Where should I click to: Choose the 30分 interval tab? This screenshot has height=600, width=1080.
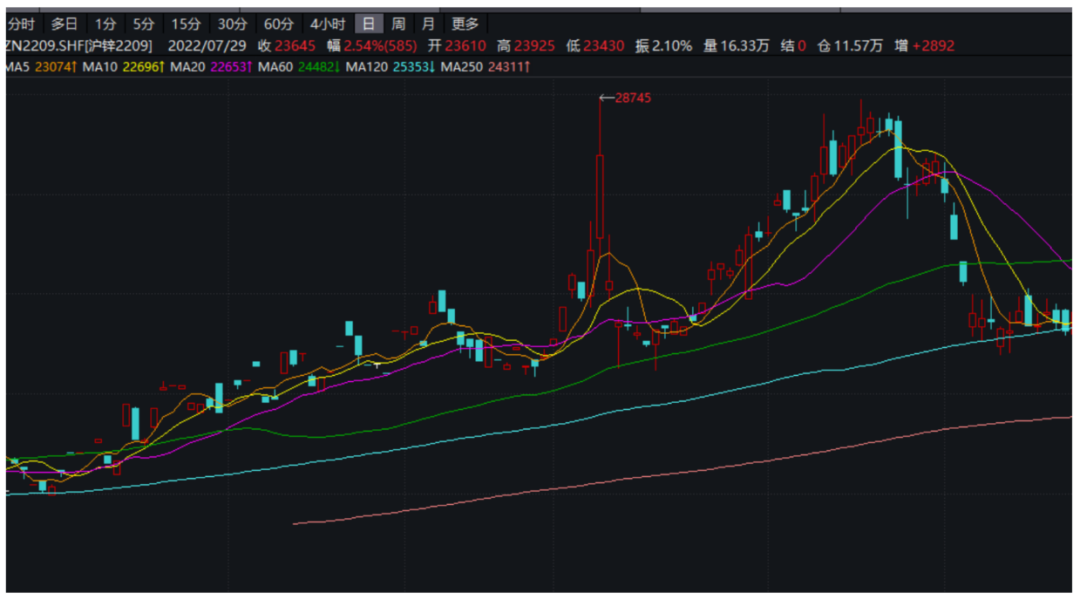click(232, 24)
